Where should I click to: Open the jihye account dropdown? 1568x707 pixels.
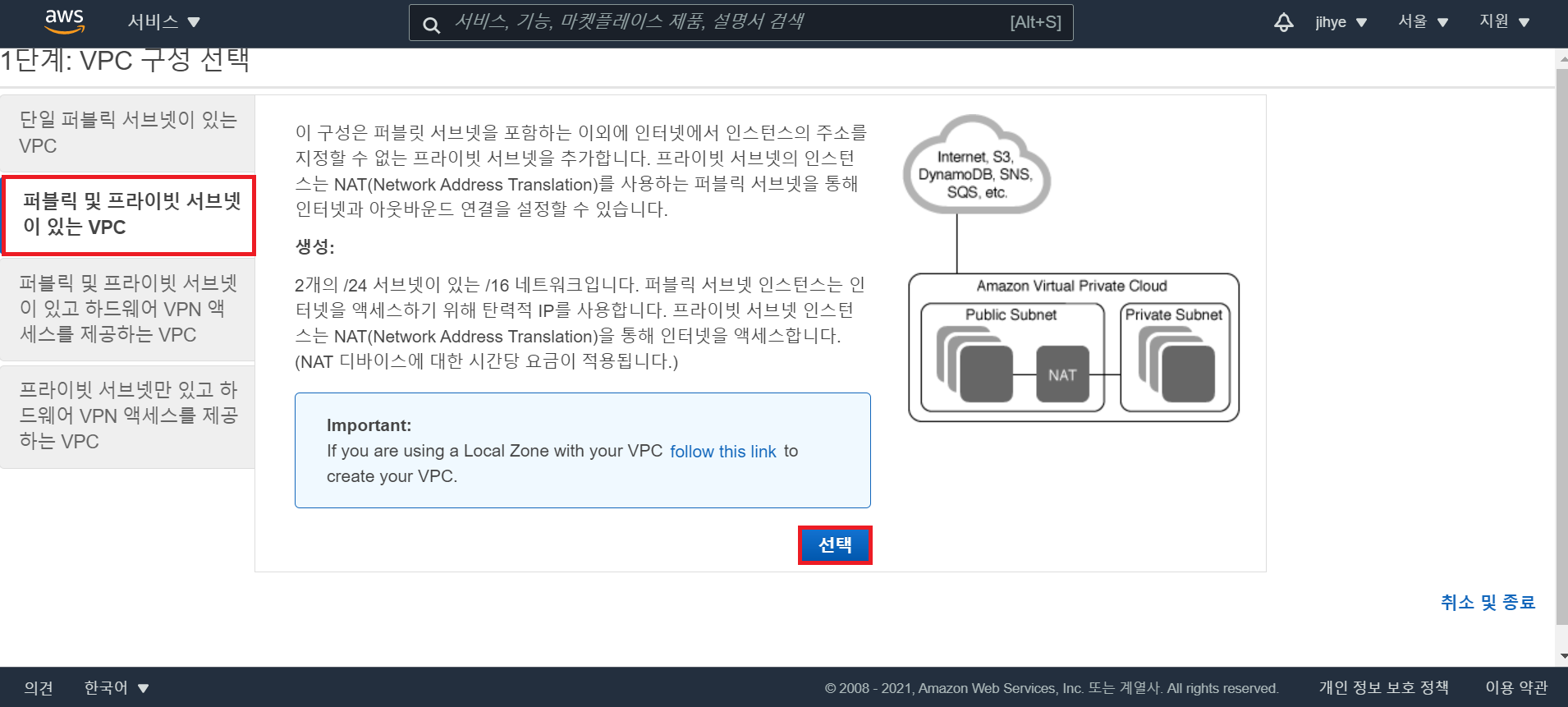[x=1341, y=22]
